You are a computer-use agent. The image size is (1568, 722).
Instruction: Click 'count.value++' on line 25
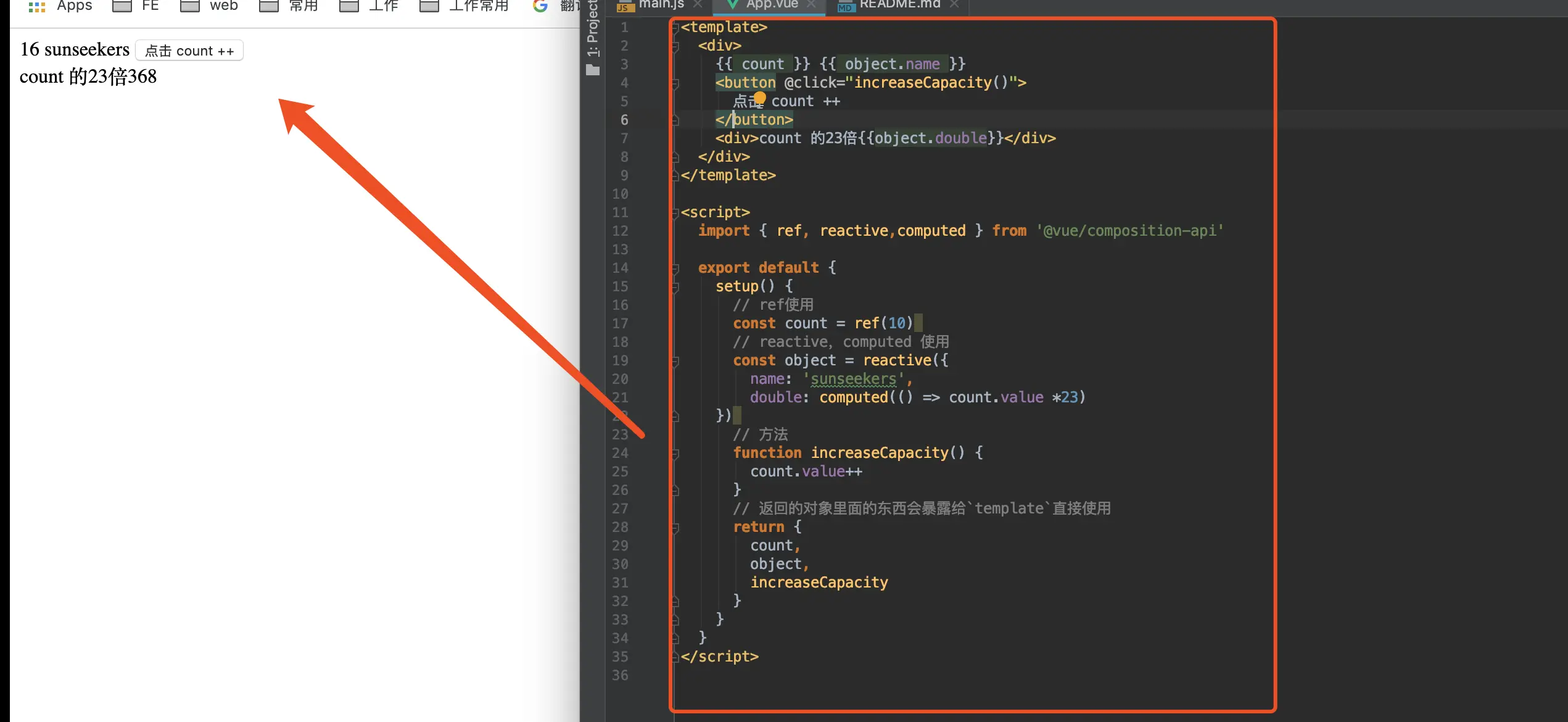(806, 471)
